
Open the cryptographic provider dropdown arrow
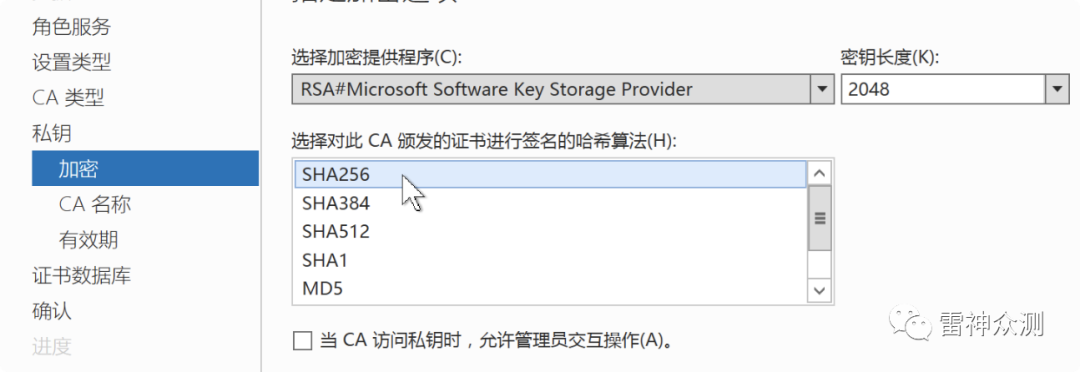821,90
